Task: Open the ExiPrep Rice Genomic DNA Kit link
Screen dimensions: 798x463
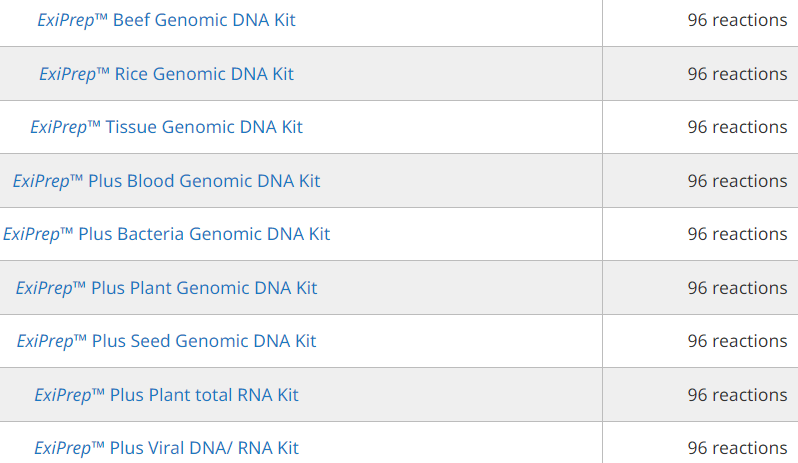Action: (x=166, y=74)
